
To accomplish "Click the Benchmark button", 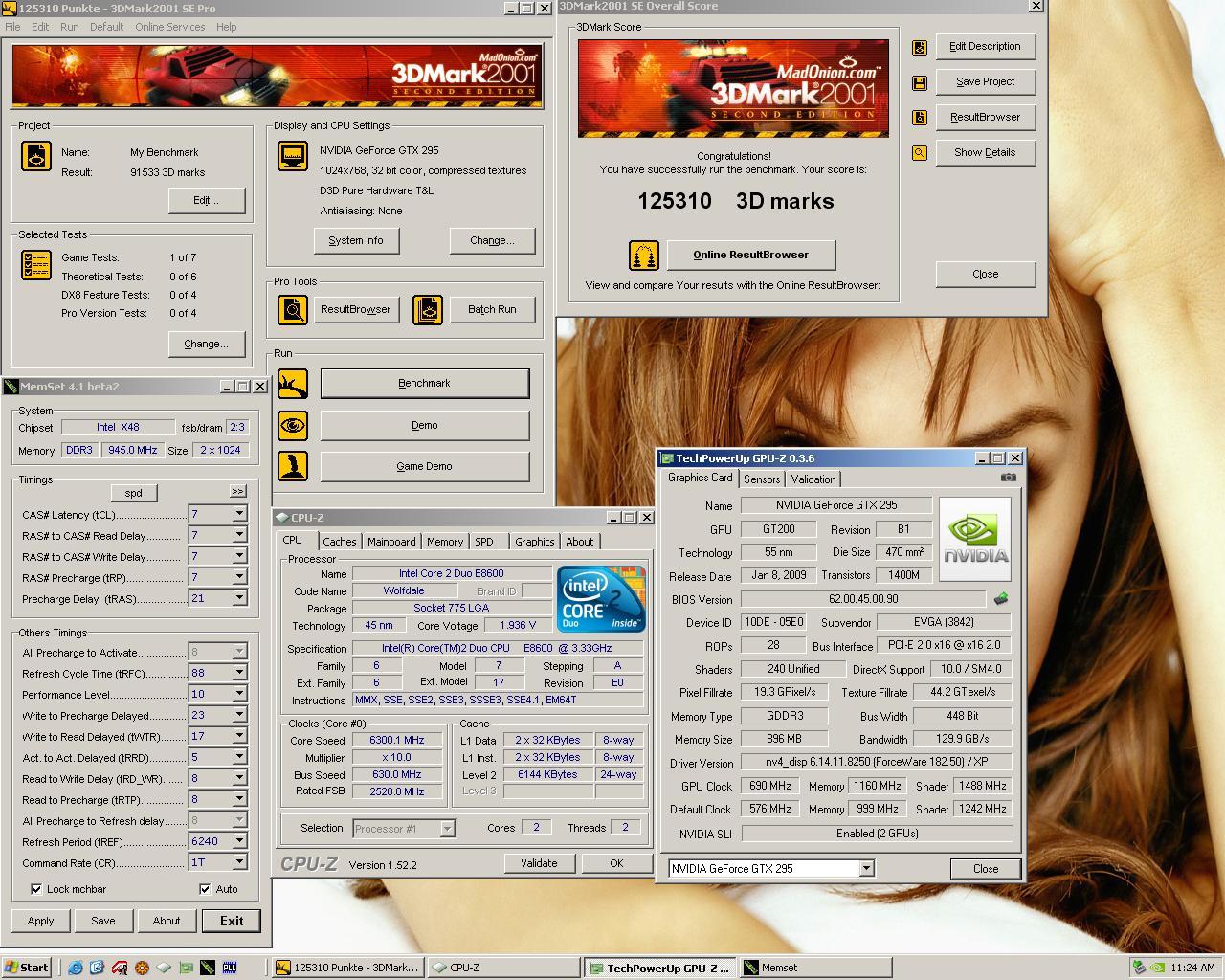I will (x=424, y=384).
